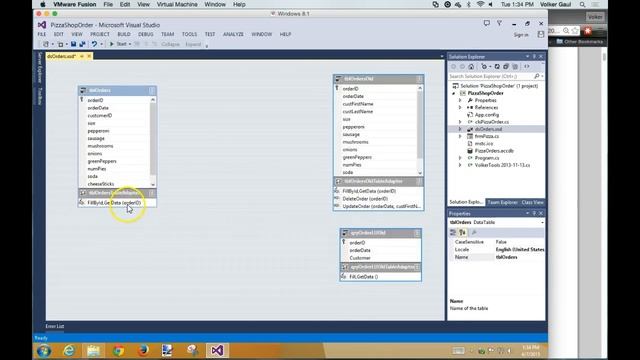
Task: Click the Save All toolbar icon
Action: point(82,44)
